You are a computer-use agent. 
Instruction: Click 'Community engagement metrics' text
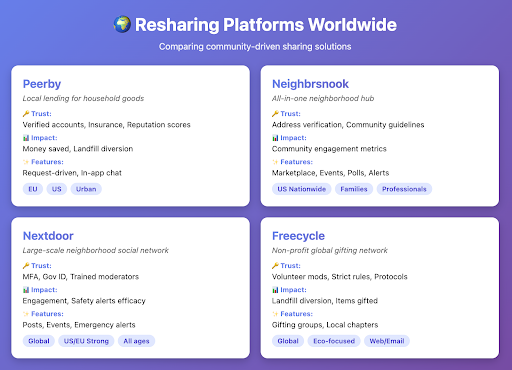pyautogui.click(x=329, y=149)
